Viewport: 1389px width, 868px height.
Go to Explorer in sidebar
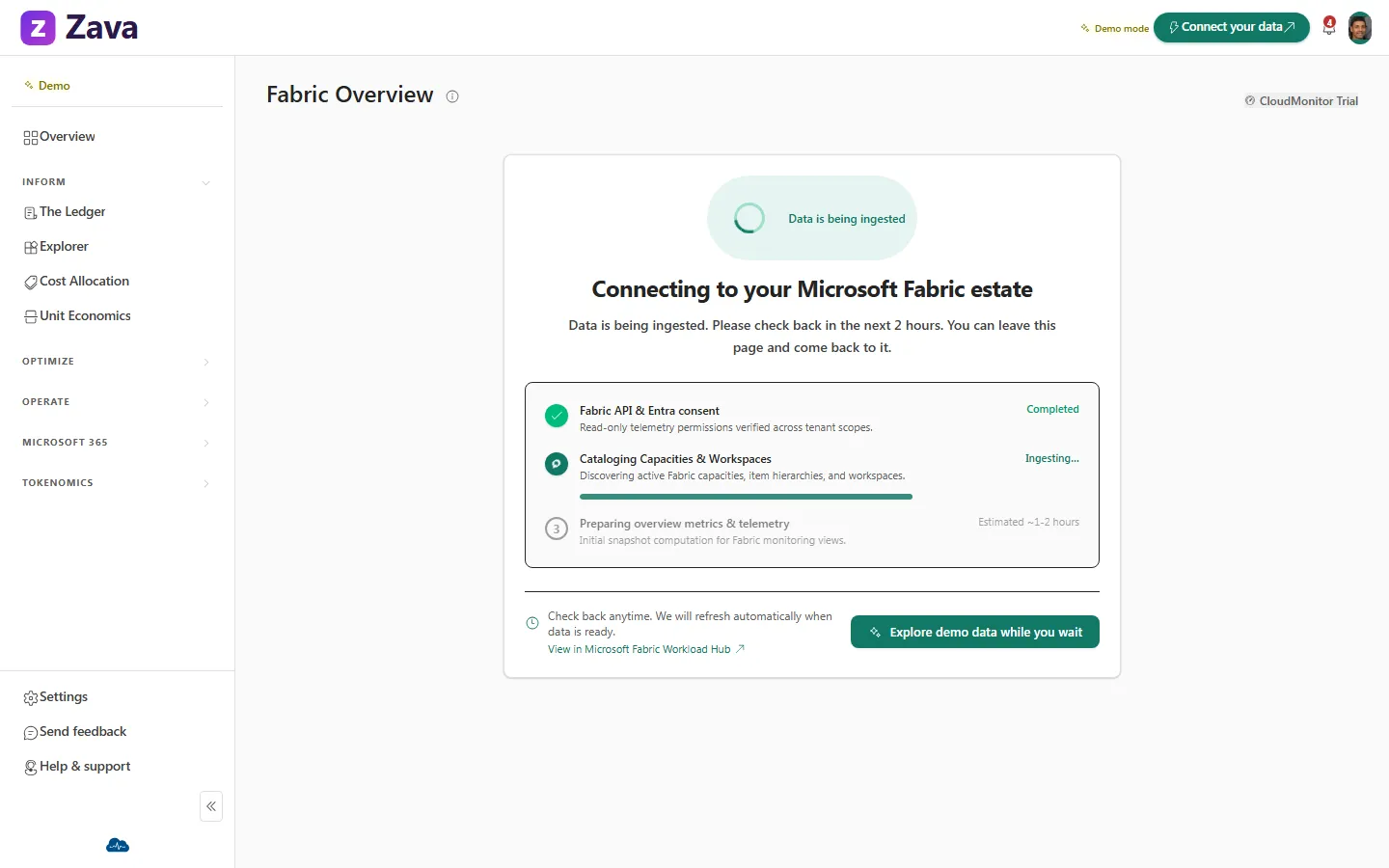coord(118,247)
